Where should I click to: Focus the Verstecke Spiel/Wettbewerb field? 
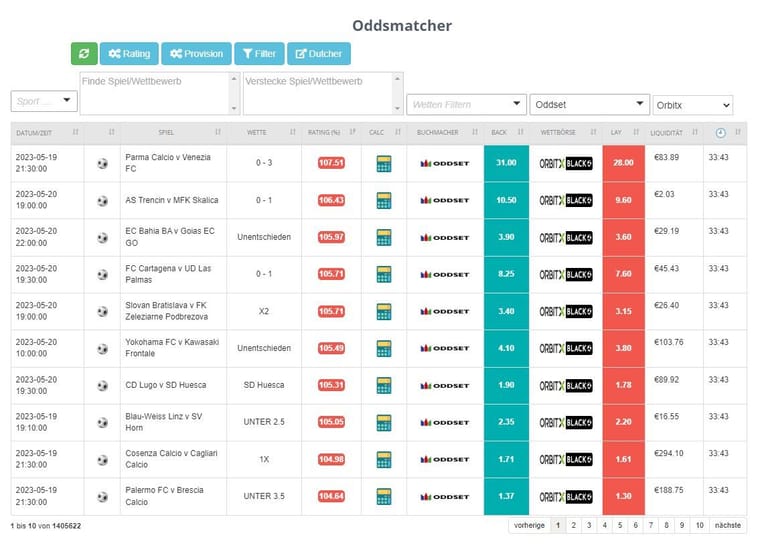323,94
